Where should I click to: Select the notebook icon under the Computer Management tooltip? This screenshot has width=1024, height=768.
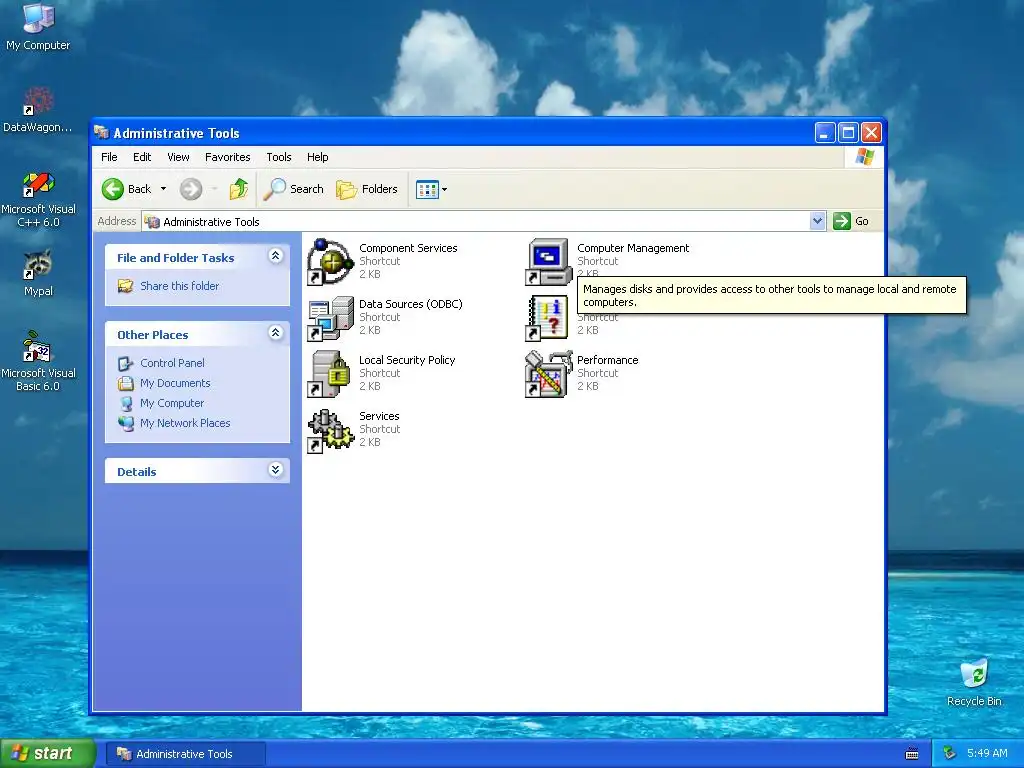(549, 318)
